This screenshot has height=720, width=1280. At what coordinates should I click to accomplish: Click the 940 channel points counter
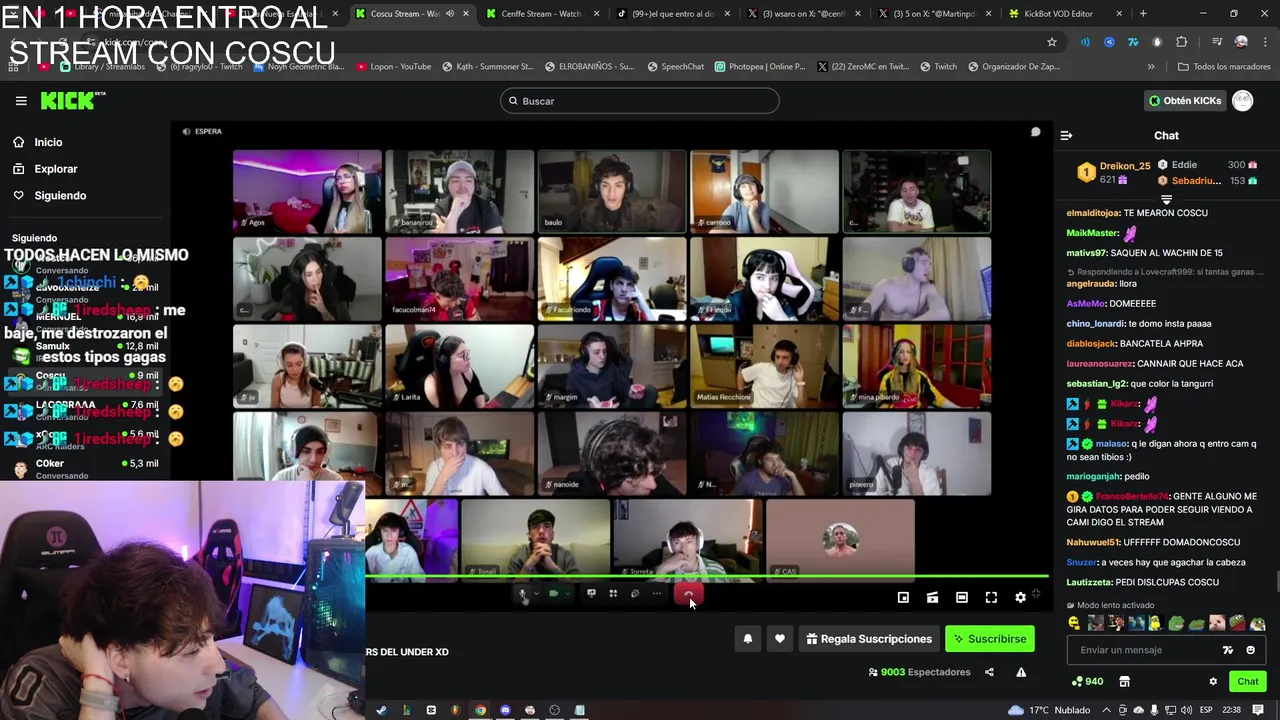[1087, 682]
